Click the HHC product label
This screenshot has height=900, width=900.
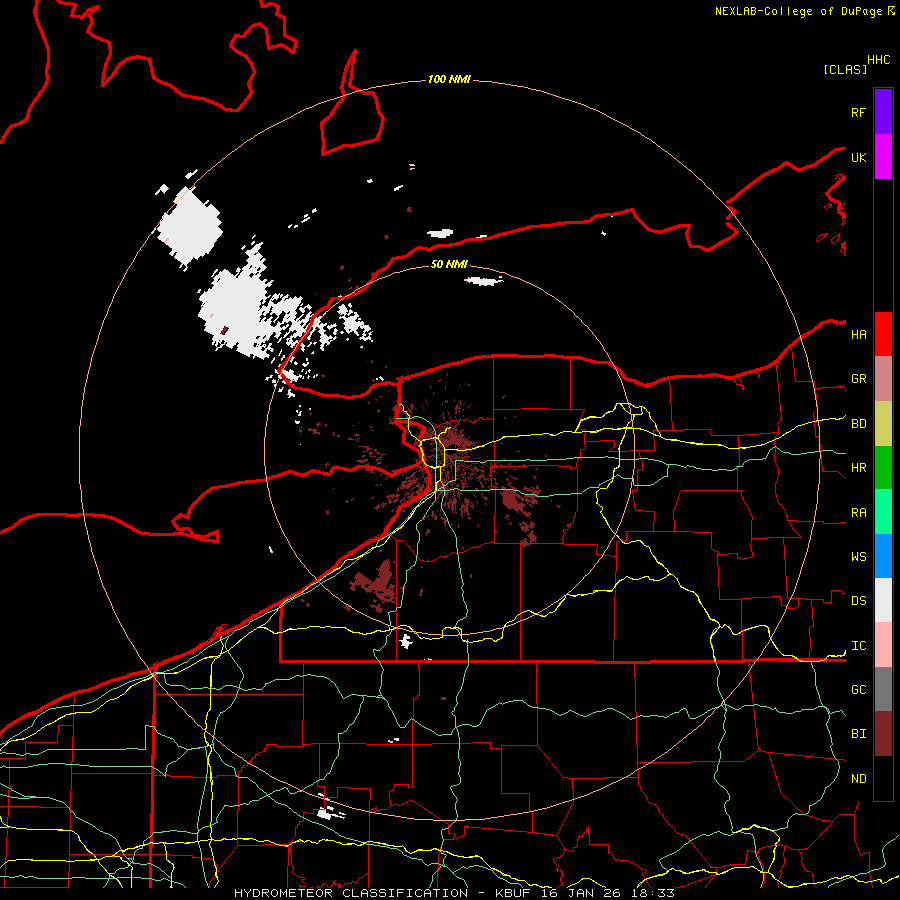[879, 60]
